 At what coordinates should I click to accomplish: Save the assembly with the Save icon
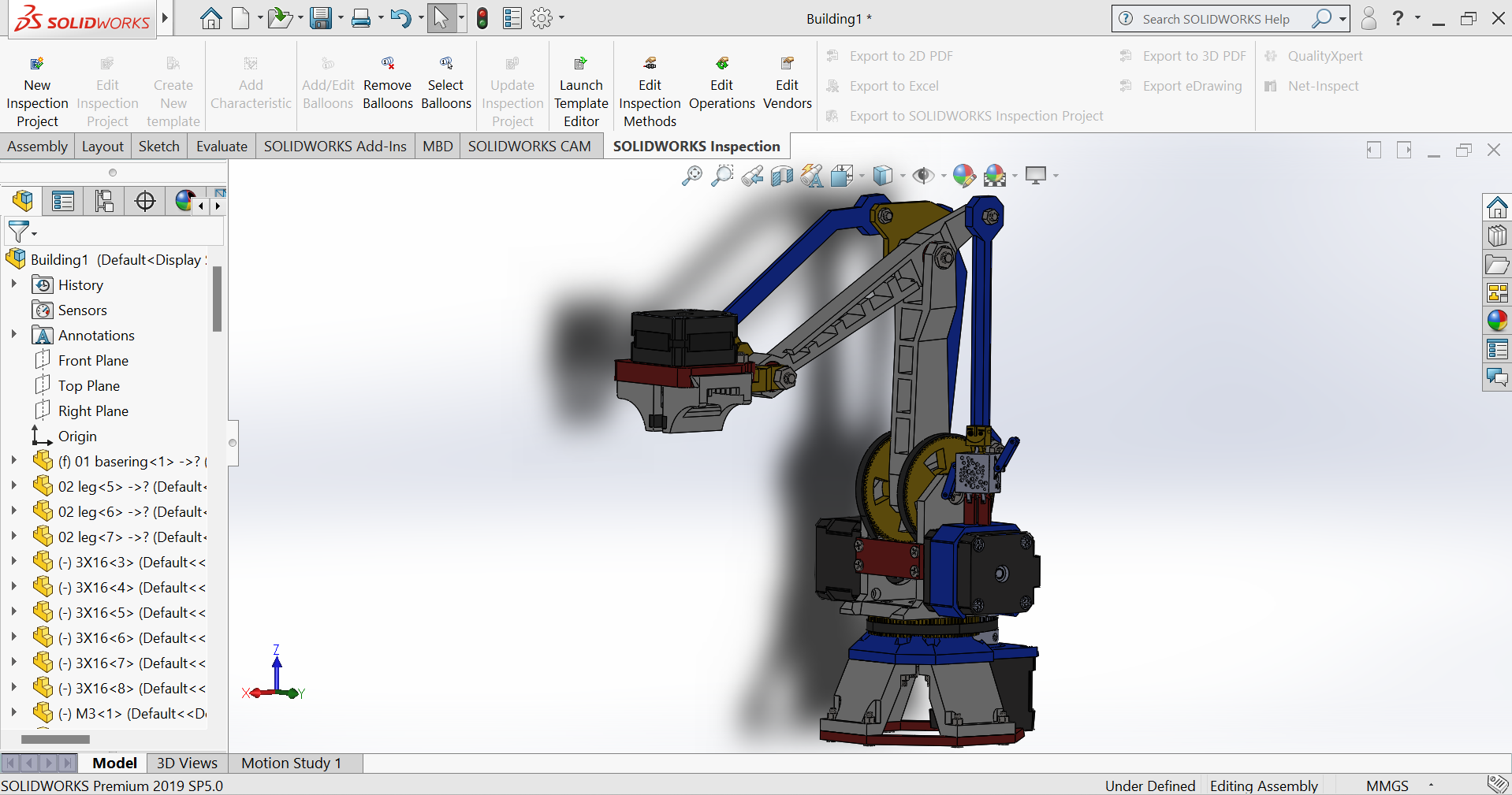(321, 18)
